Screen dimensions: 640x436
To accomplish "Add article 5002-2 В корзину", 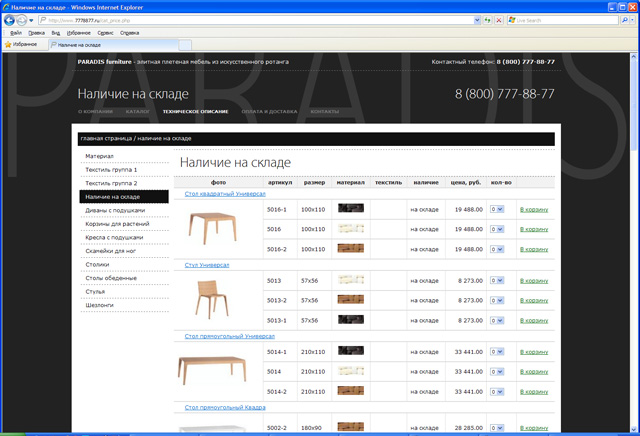I will [534, 428].
